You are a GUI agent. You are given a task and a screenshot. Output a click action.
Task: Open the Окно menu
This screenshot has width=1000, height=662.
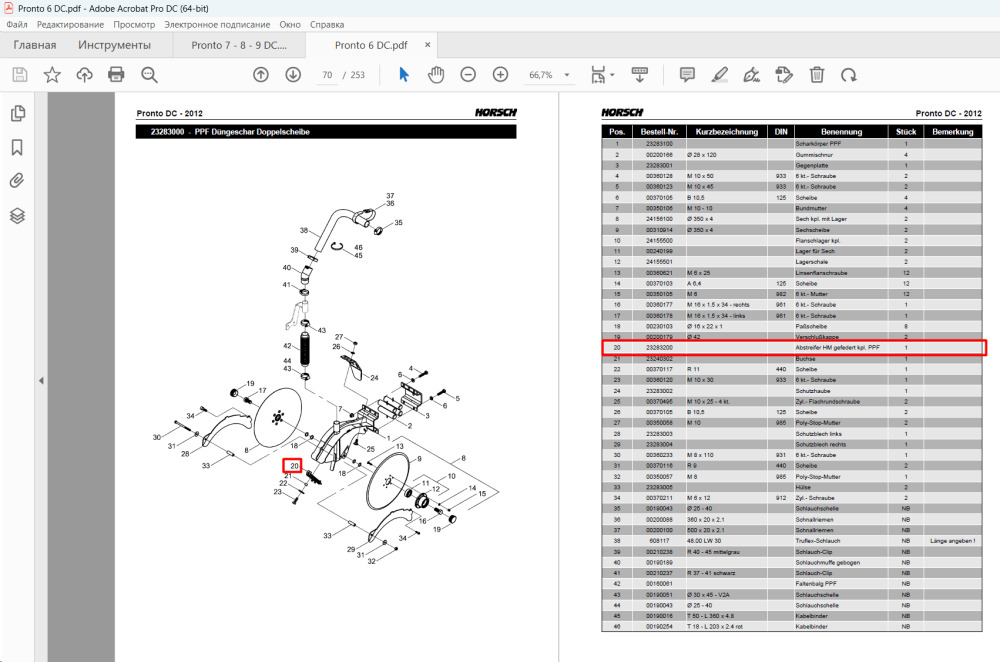click(x=290, y=24)
